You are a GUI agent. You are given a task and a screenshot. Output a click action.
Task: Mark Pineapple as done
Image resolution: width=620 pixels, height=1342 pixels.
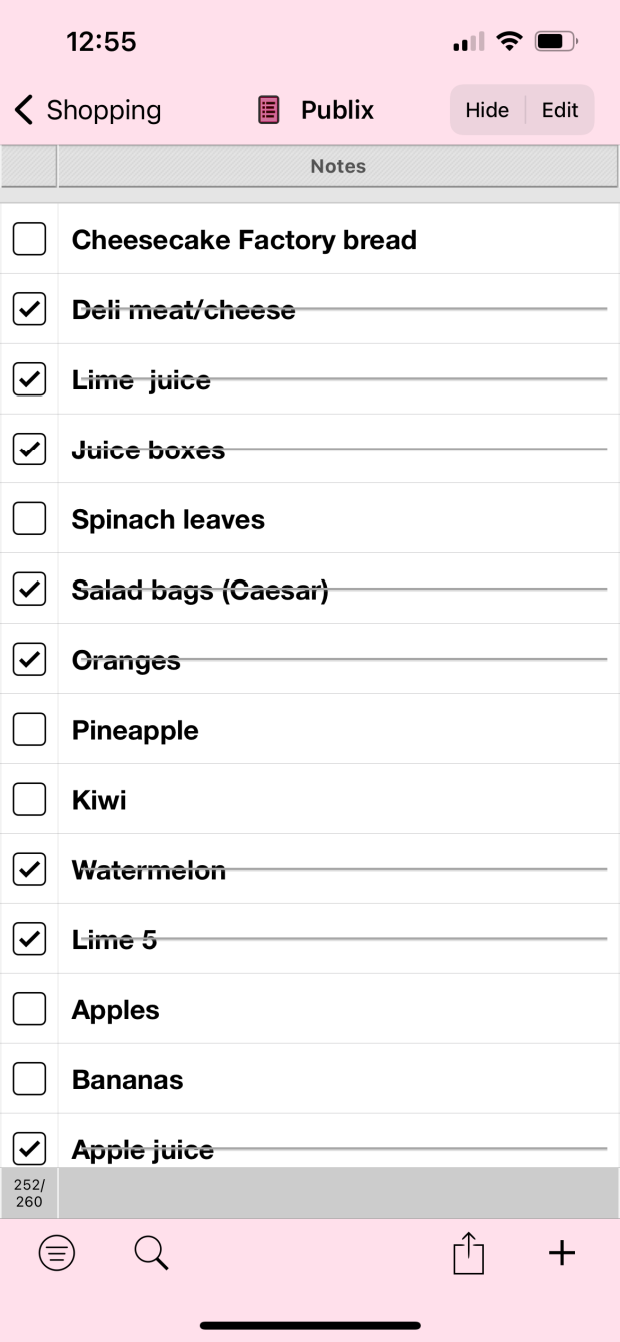[29, 730]
